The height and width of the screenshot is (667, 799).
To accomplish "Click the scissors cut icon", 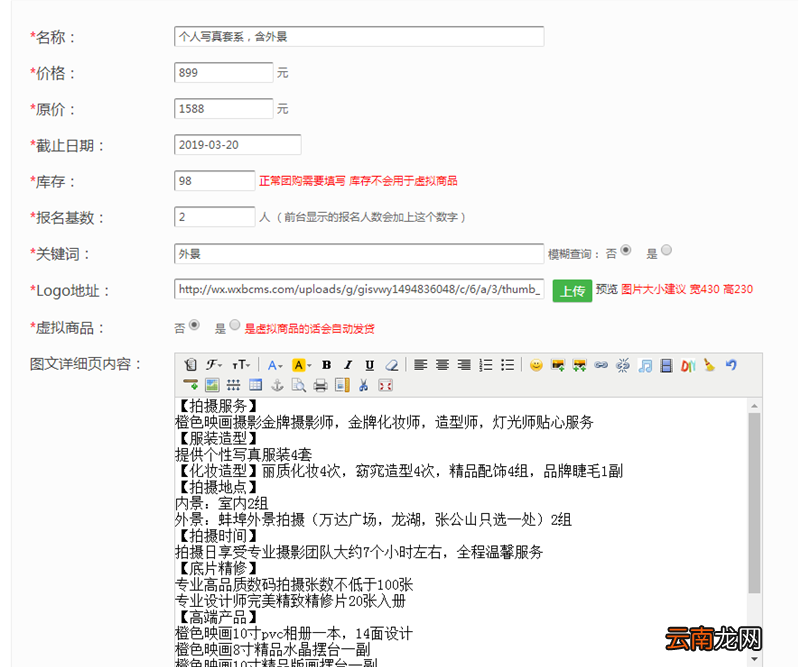I will point(363,385).
